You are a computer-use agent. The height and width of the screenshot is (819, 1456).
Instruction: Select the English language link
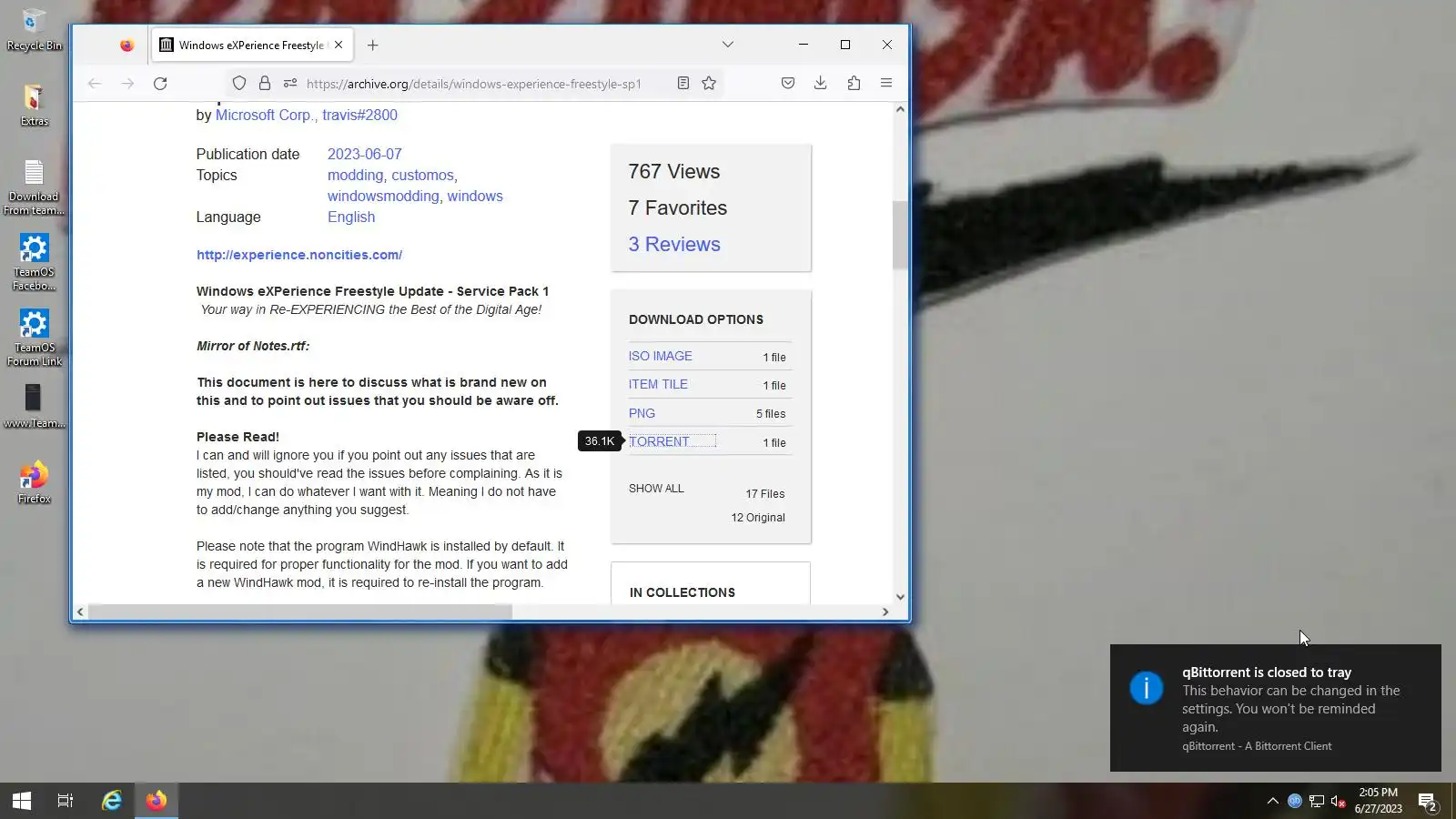[x=351, y=217]
